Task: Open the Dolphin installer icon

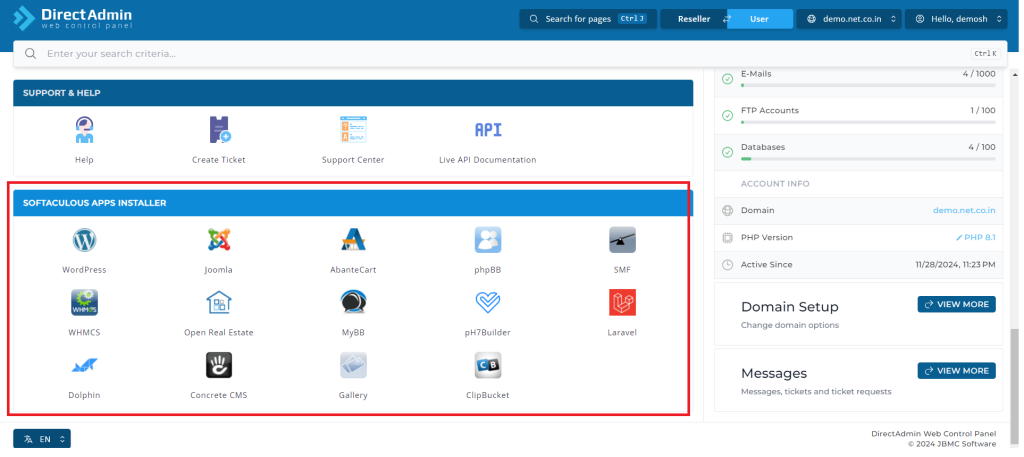Action: tap(84, 366)
